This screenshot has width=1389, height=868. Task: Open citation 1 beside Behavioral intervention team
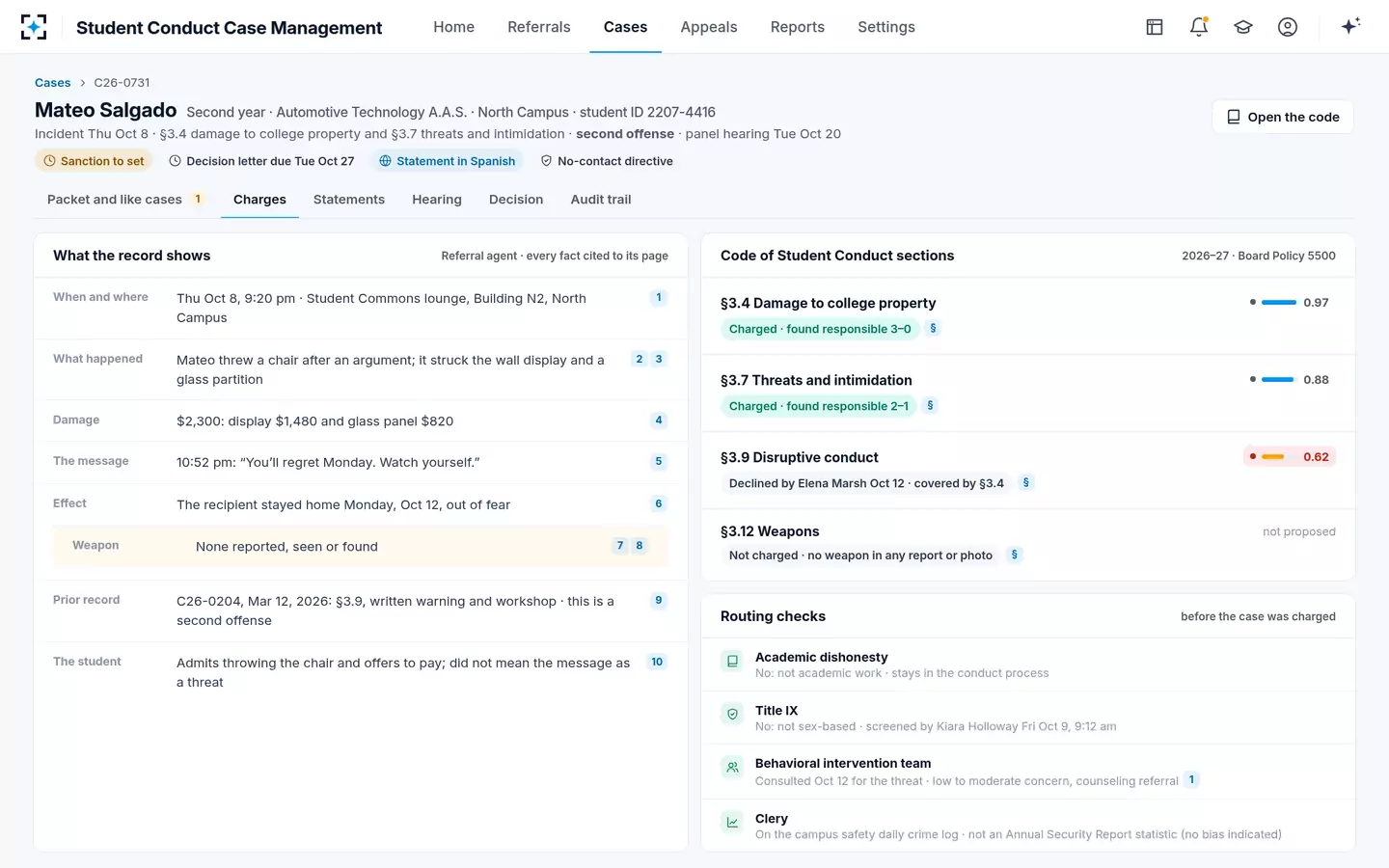1191,780
